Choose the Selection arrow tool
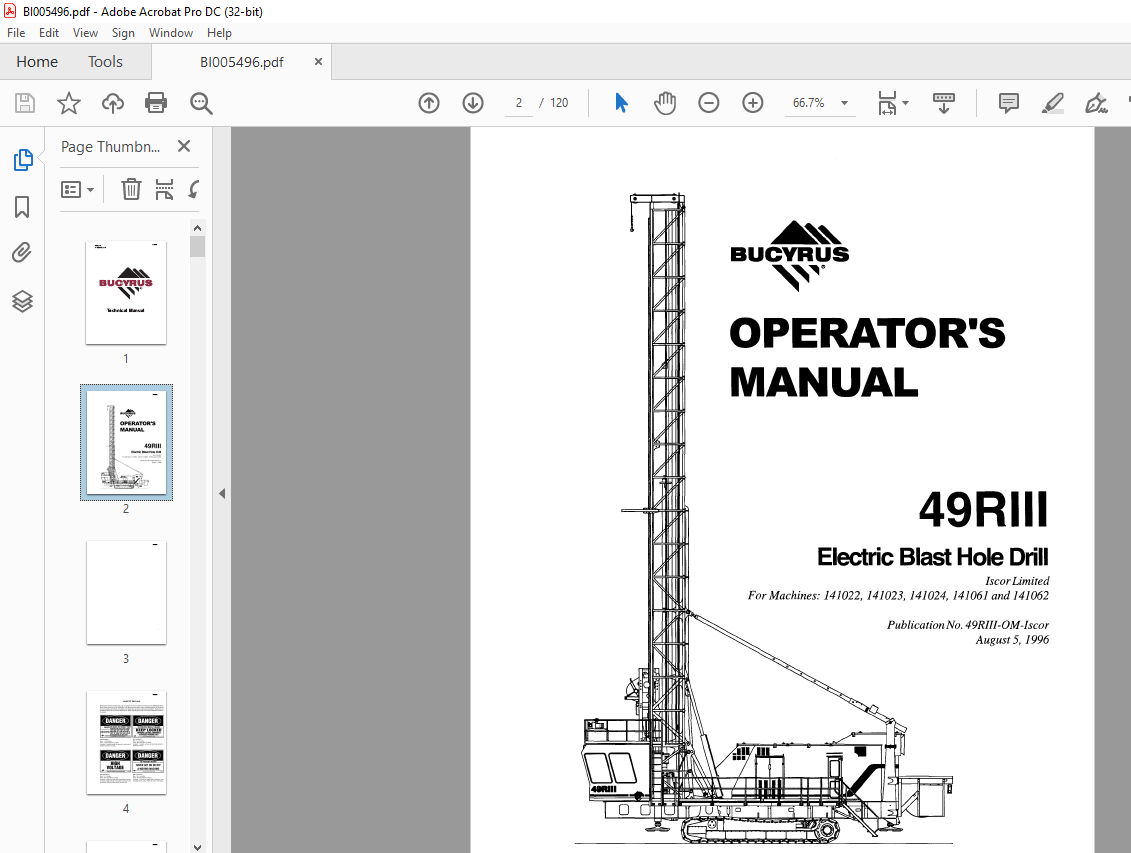The image size is (1131, 853). (621, 103)
